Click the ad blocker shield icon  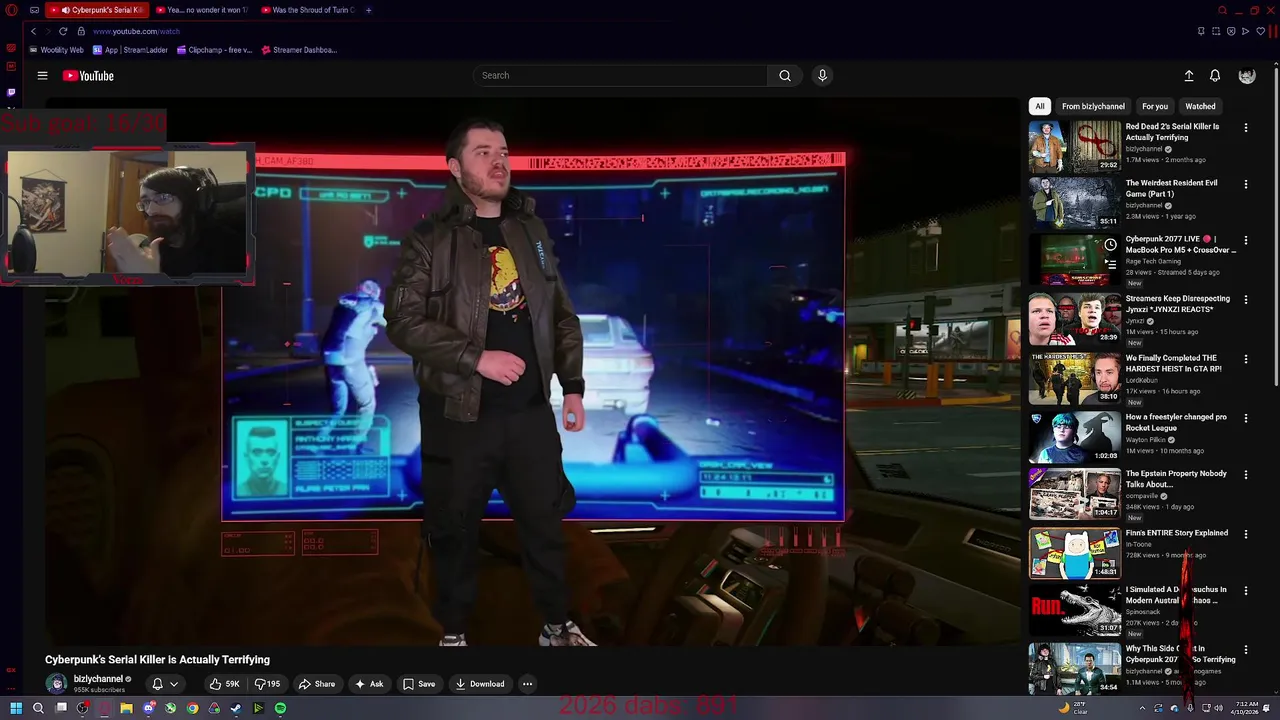(1231, 31)
